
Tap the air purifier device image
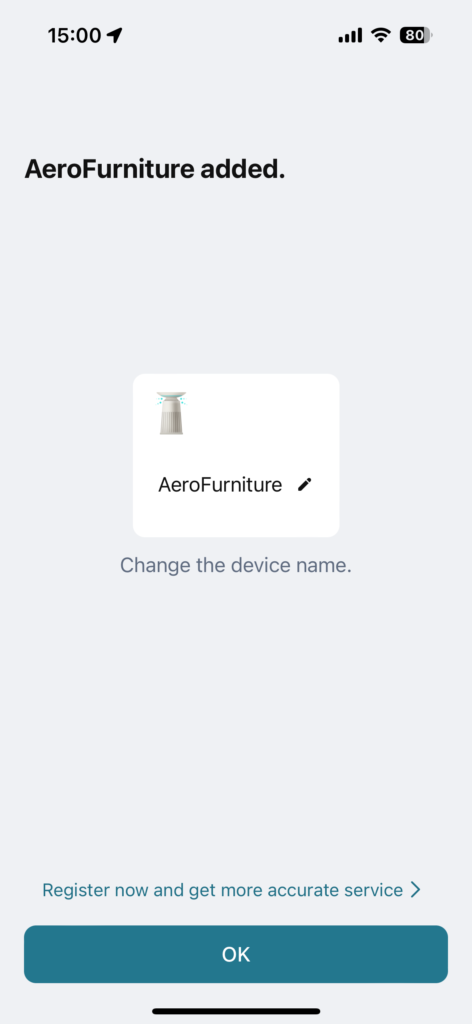[x=171, y=413]
